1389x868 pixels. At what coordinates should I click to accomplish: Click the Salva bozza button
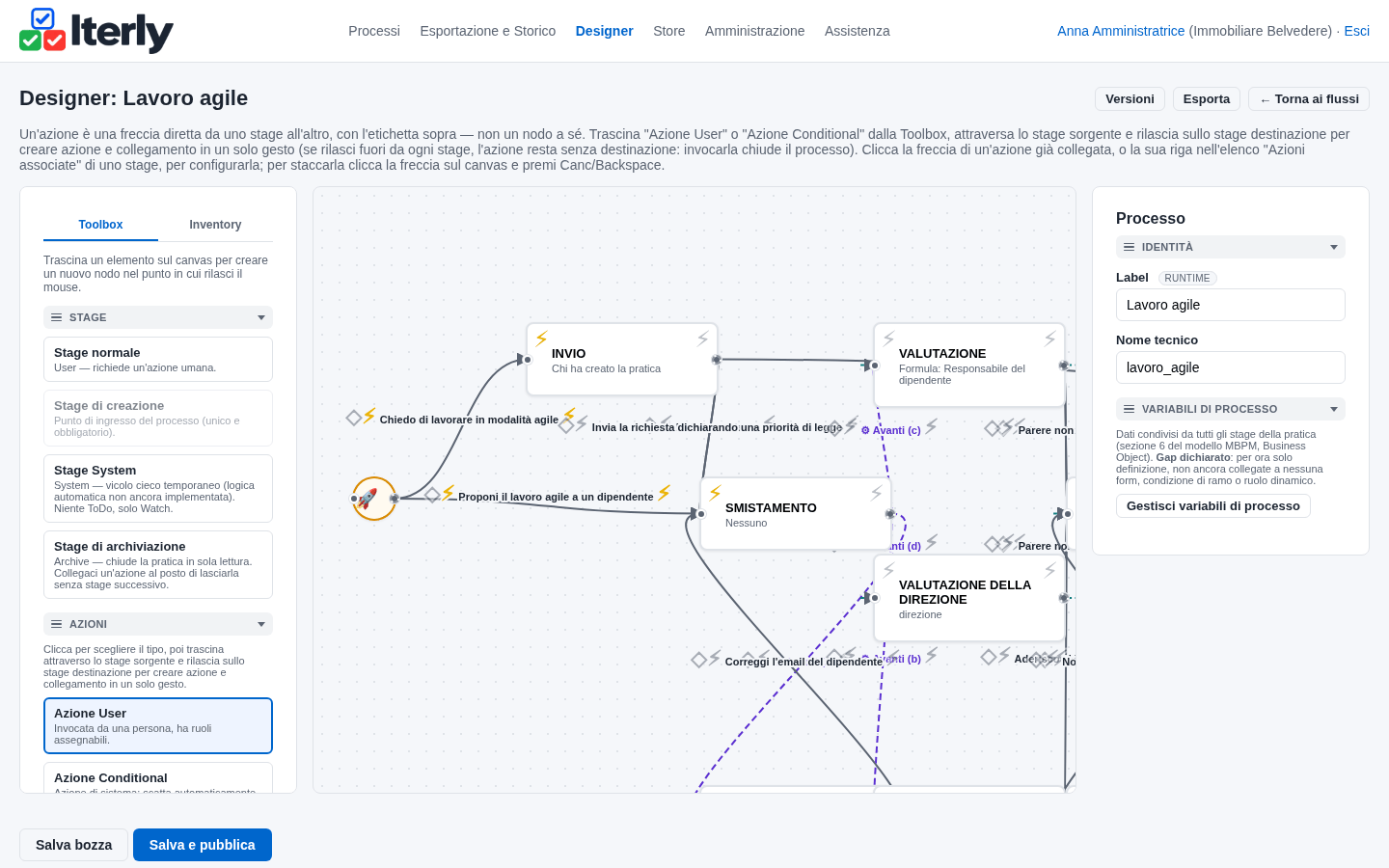point(74,845)
